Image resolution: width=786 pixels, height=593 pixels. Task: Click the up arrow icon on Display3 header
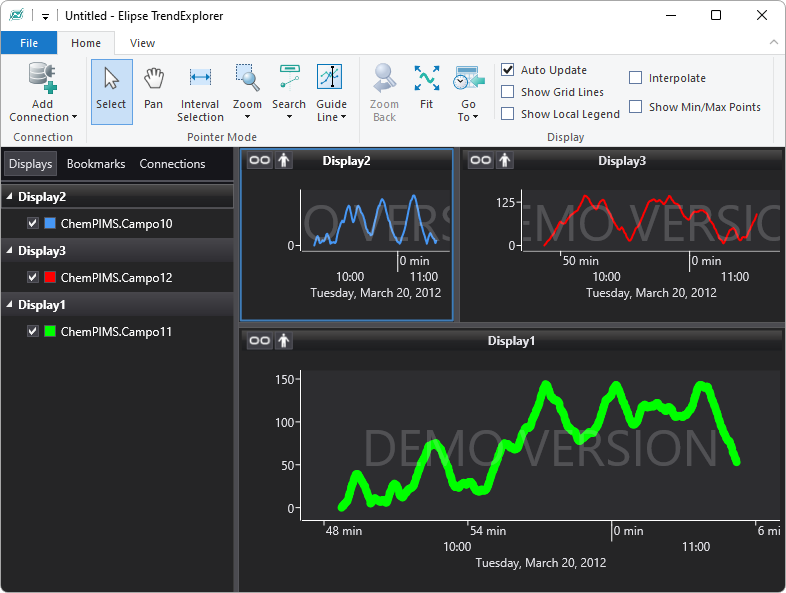pos(505,160)
